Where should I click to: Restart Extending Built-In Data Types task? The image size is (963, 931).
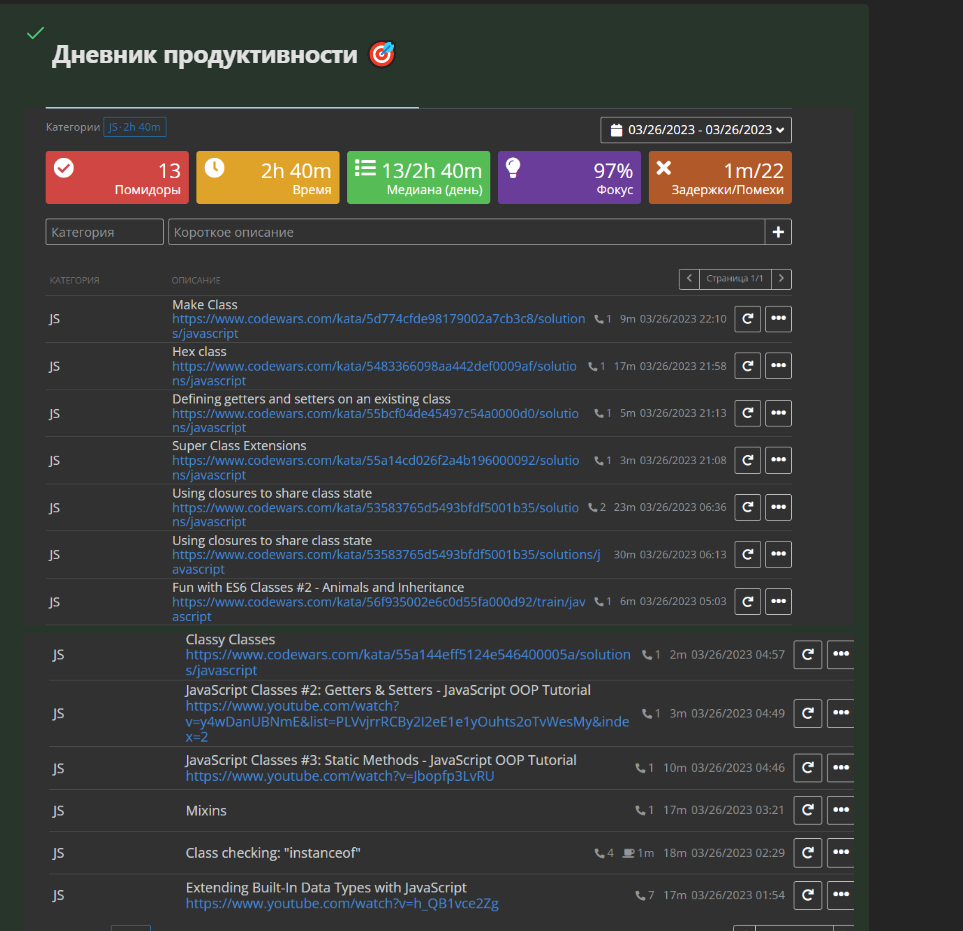[x=807, y=895]
